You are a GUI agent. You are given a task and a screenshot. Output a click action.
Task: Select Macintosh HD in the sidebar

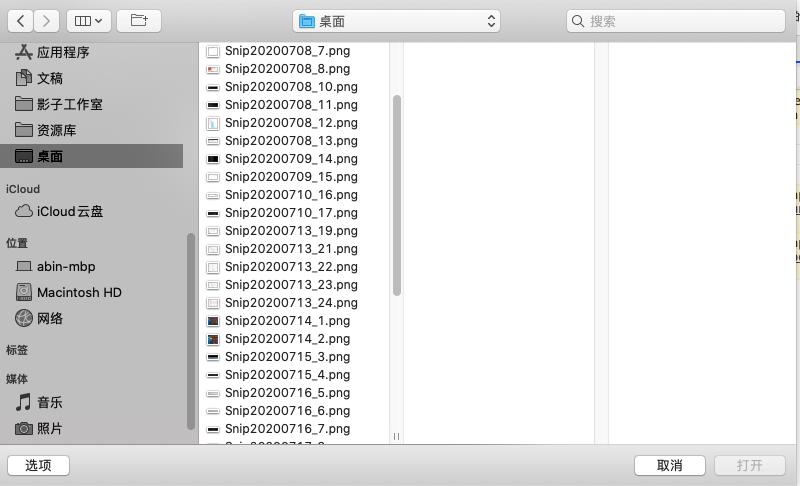pos(92,292)
